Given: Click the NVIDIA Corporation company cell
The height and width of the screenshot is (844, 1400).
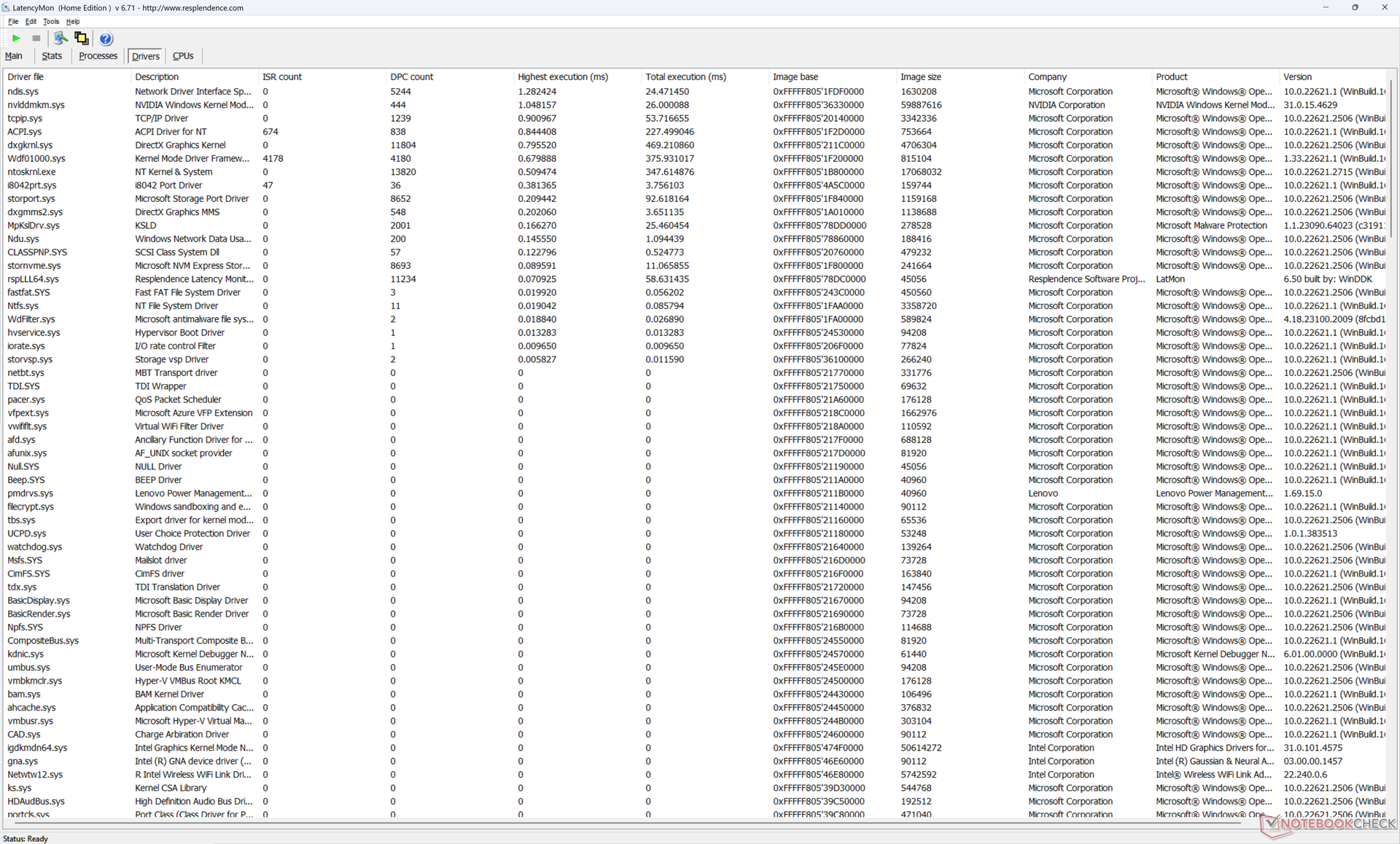Looking at the screenshot, I should (1066, 105).
